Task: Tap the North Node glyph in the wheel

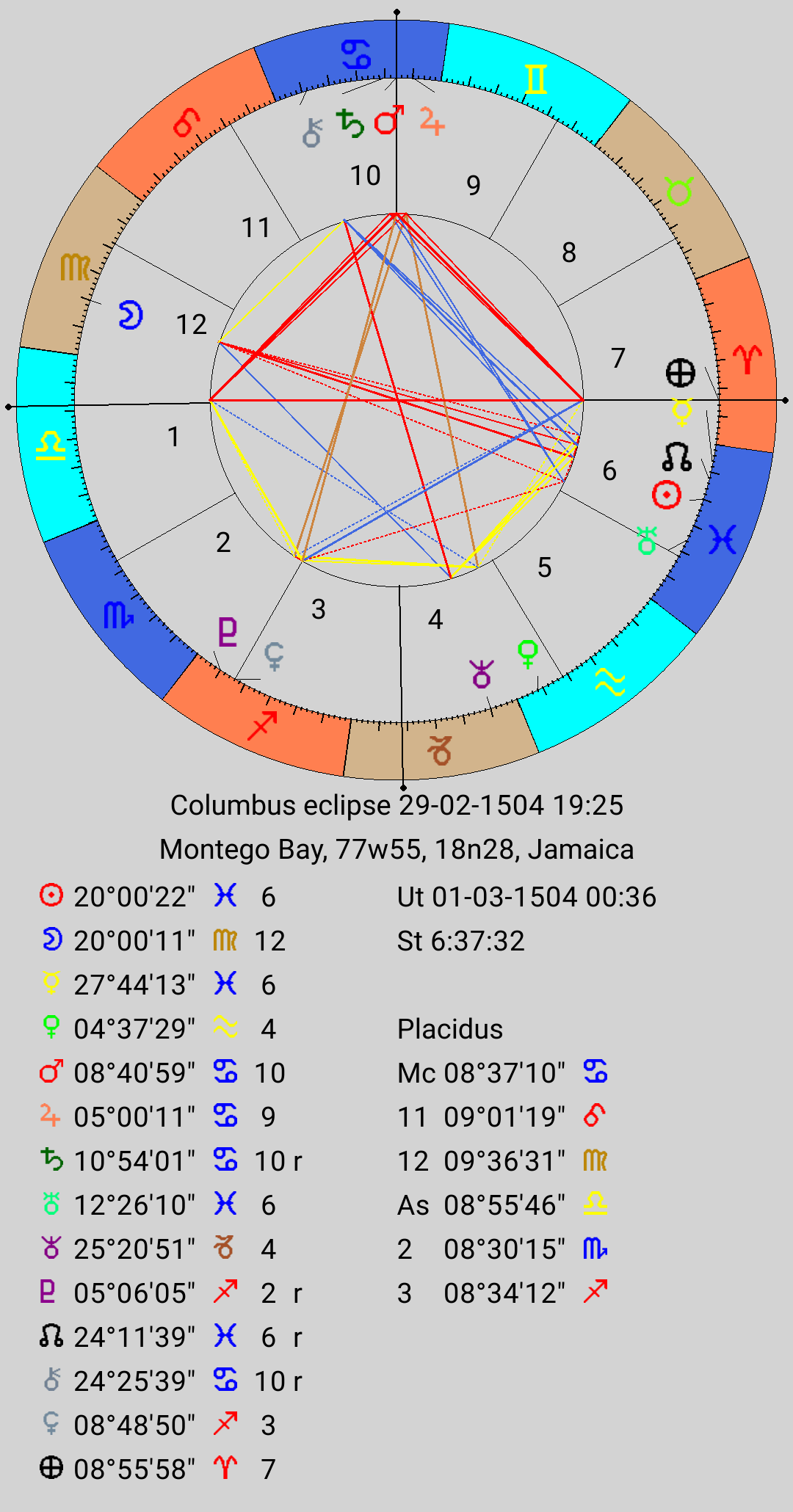Action: click(676, 457)
